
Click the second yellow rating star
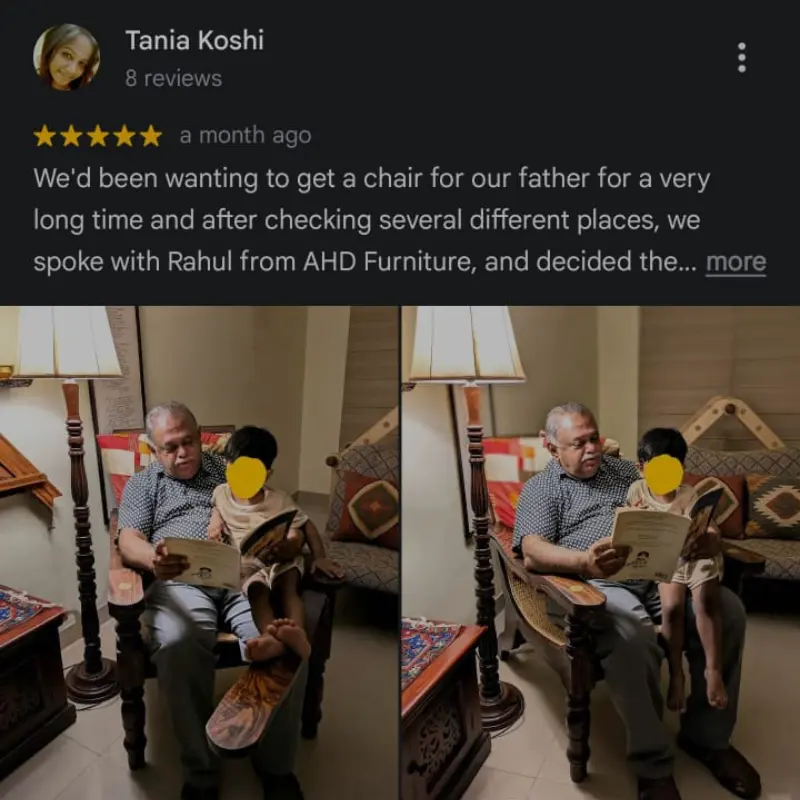pos(71,136)
